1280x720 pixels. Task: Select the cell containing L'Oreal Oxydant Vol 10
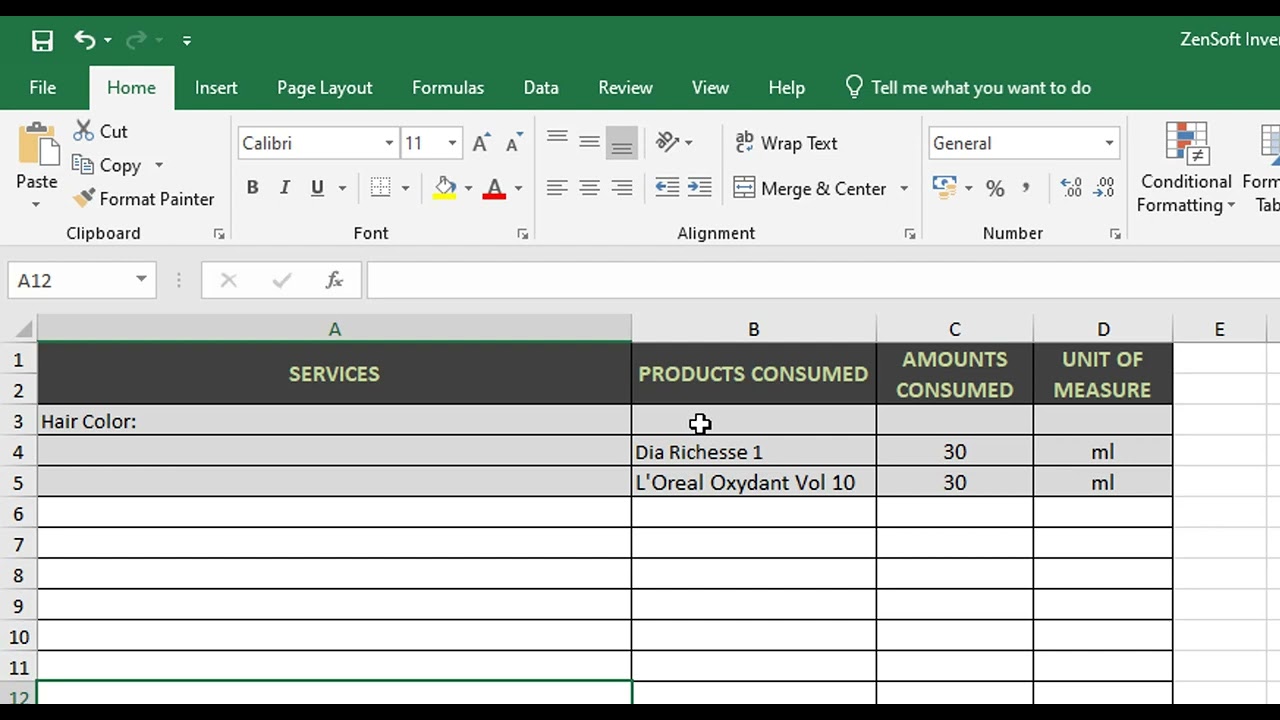pyautogui.click(x=754, y=482)
